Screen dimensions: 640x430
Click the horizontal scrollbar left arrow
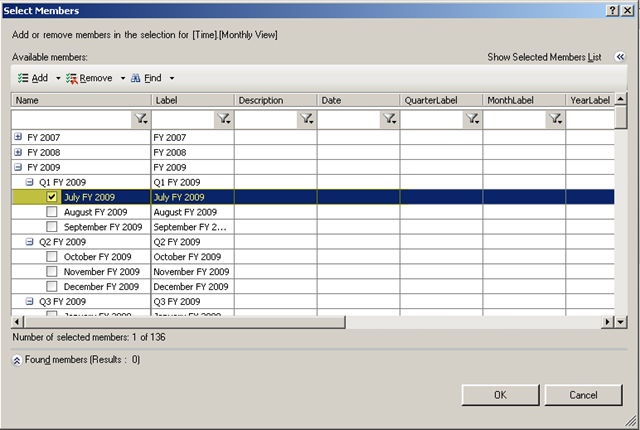tap(17, 322)
